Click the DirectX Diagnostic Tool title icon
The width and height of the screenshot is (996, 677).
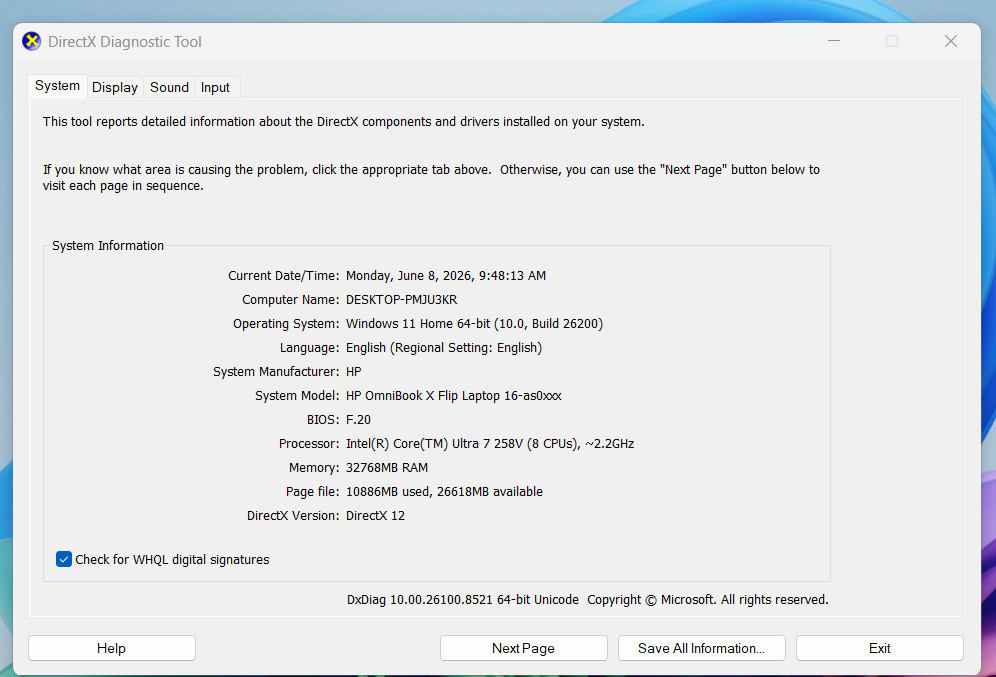(x=31, y=41)
